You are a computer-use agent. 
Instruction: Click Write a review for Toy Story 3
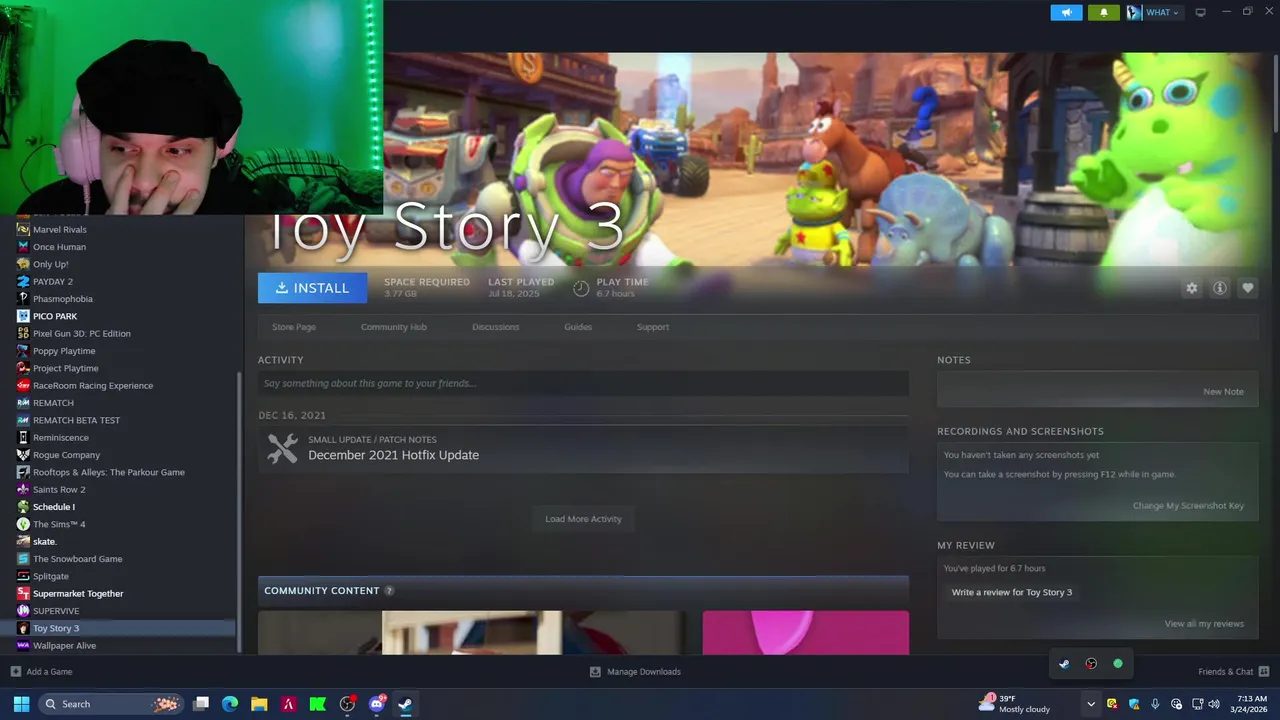pyautogui.click(x=1012, y=592)
